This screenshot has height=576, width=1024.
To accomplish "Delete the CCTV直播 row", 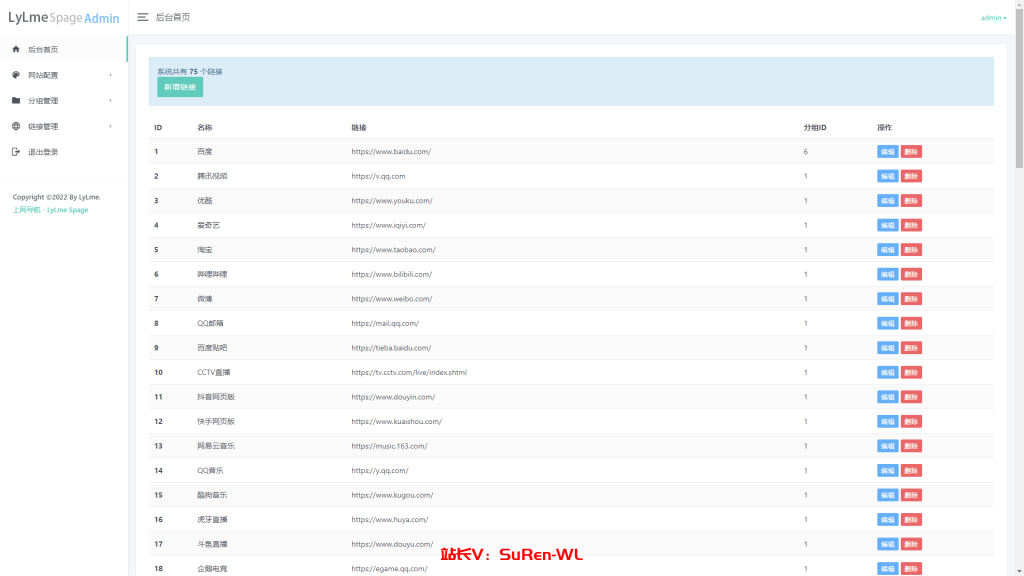I will click(911, 372).
